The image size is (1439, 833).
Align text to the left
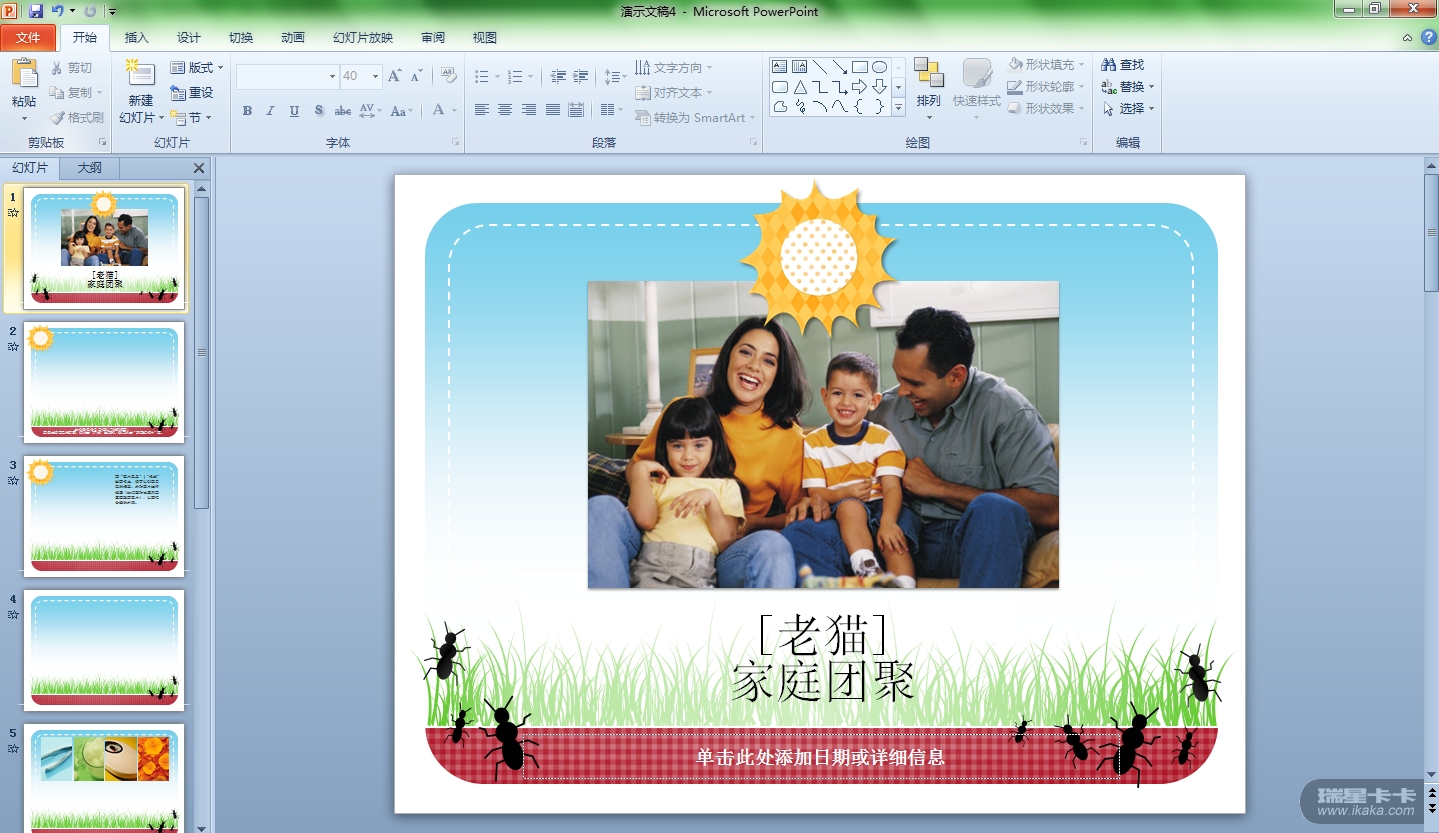tap(482, 110)
